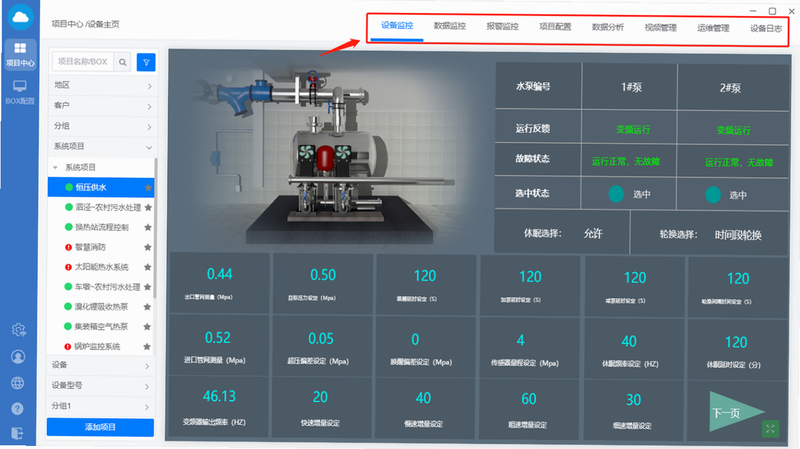The image size is (800, 449).
Task: Switch to the 设备日志 tab
Action: pos(766,29)
